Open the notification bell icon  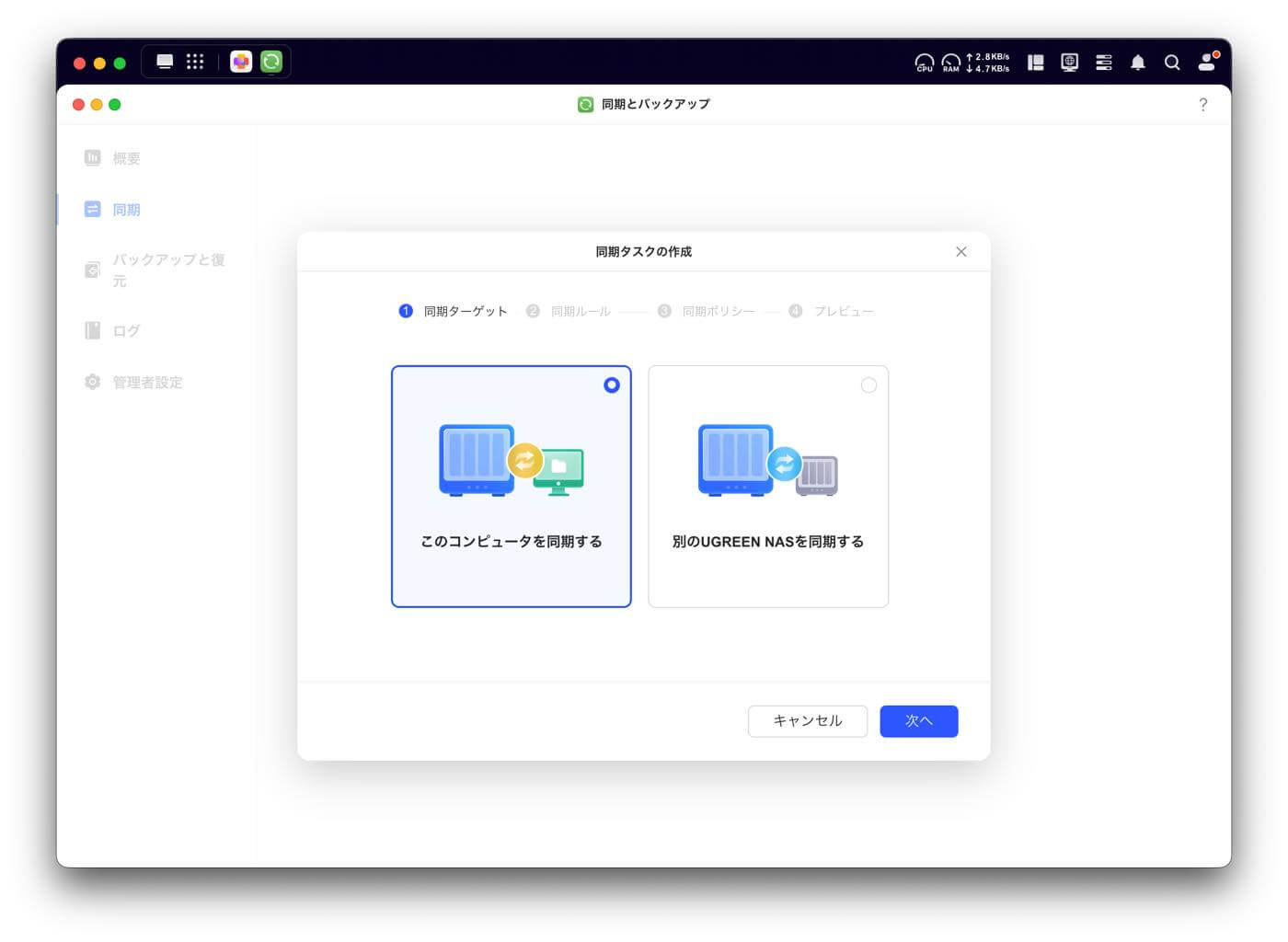point(1138,63)
